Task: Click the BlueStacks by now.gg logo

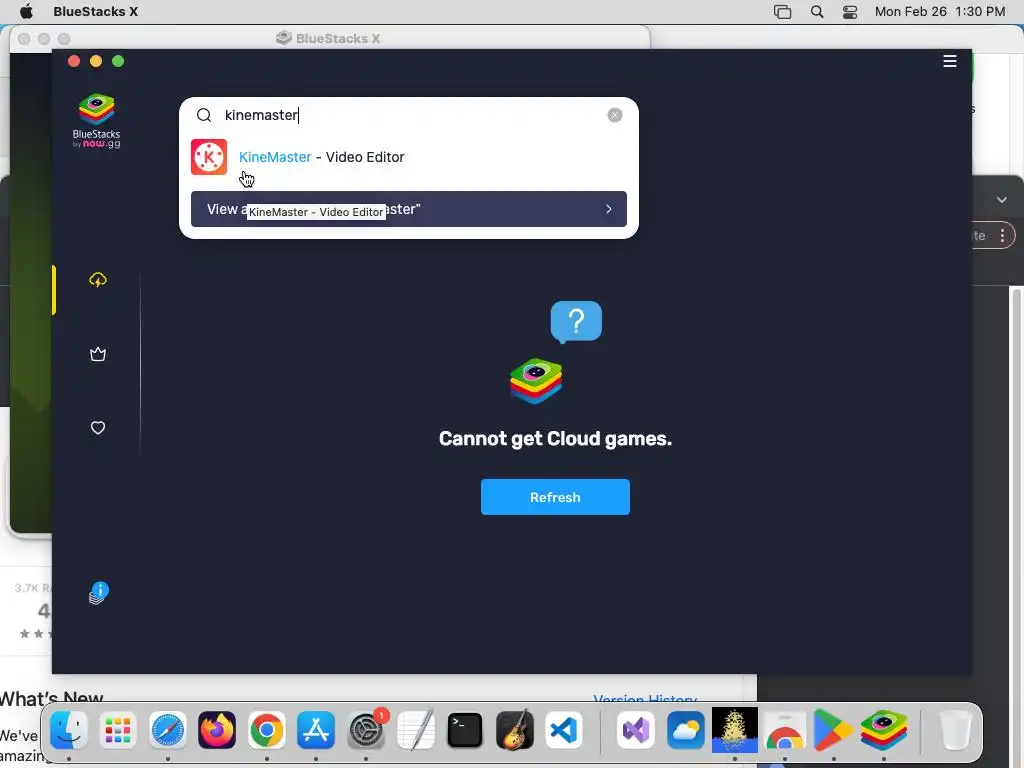Action: pyautogui.click(x=97, y=121)
